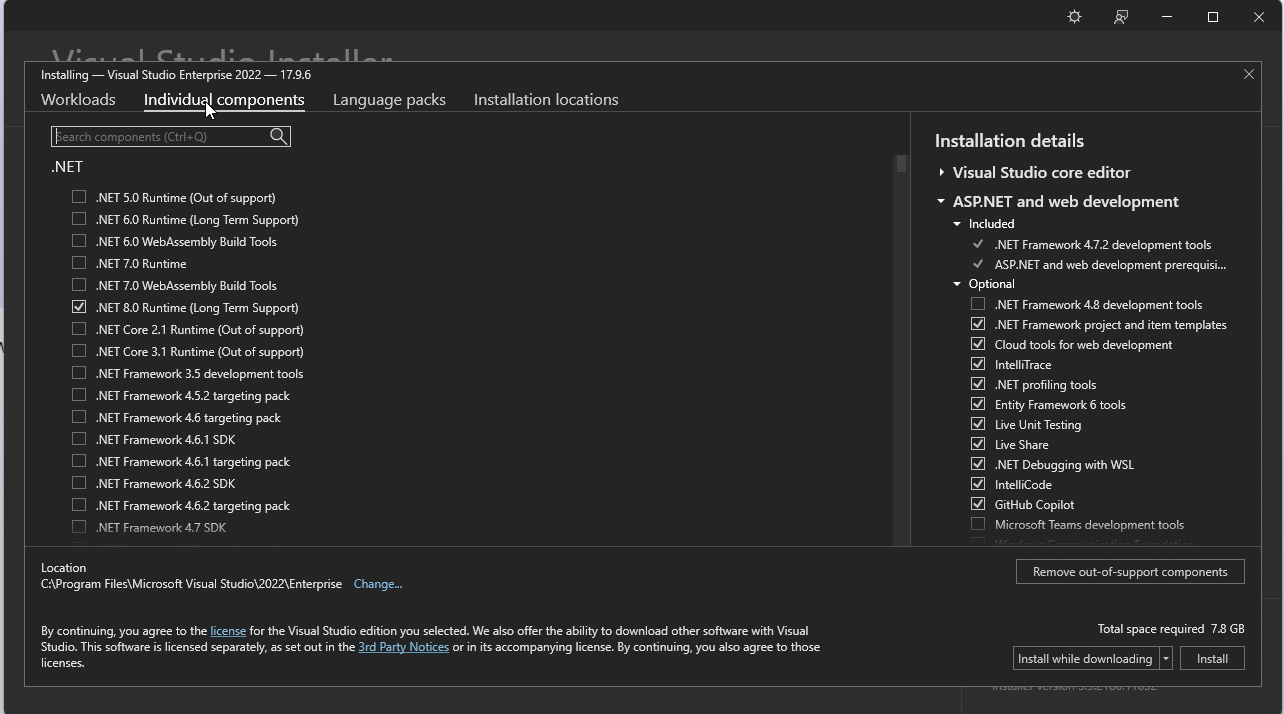The width and height of the screenshot is (1284, 714).
Task: Click the feedback icon in title bar
Action: pos(1121,17)
